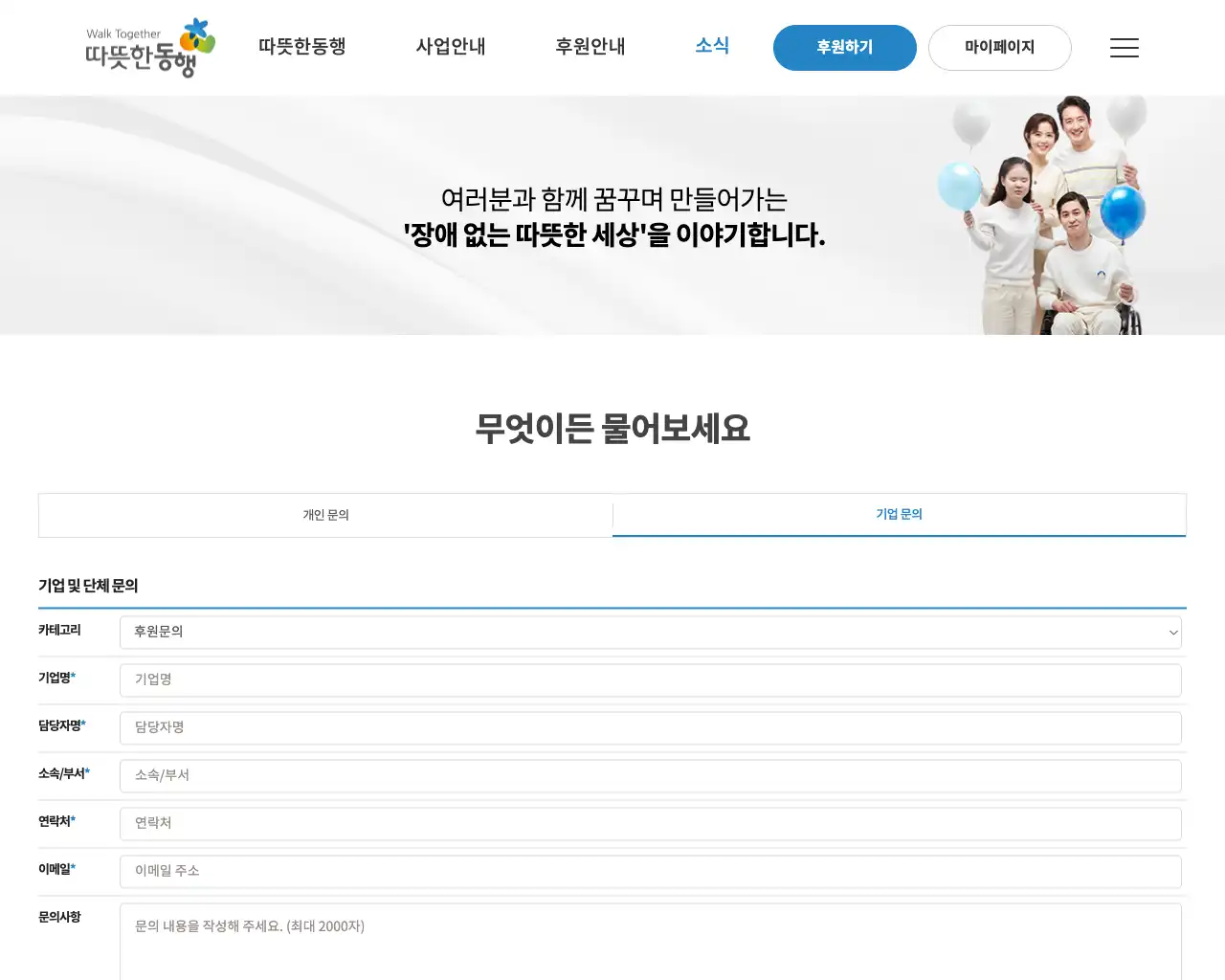Click the 따뜻한동행 logo icon

(x=148, y=48)
